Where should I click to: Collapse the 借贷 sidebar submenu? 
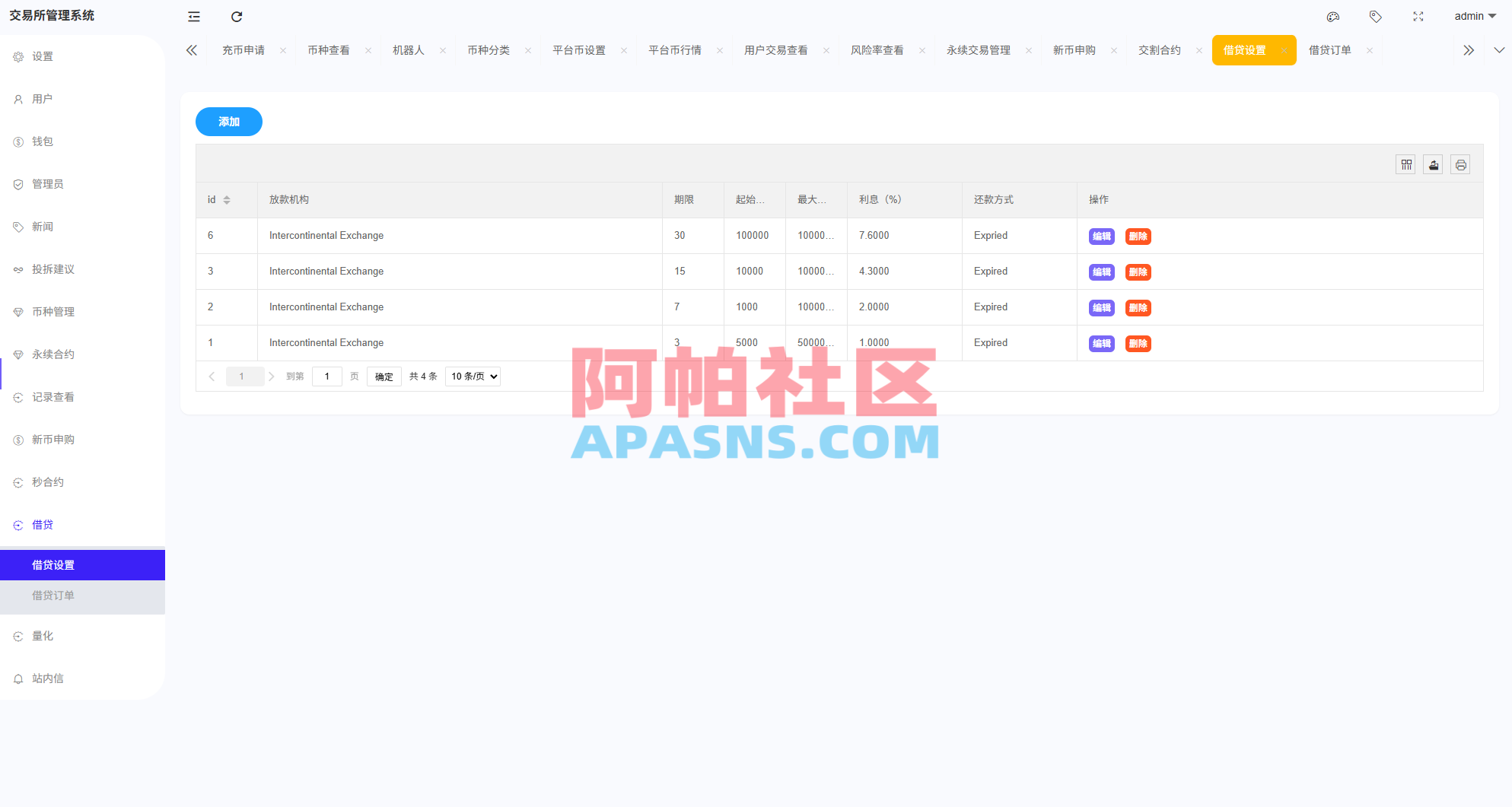42,524
